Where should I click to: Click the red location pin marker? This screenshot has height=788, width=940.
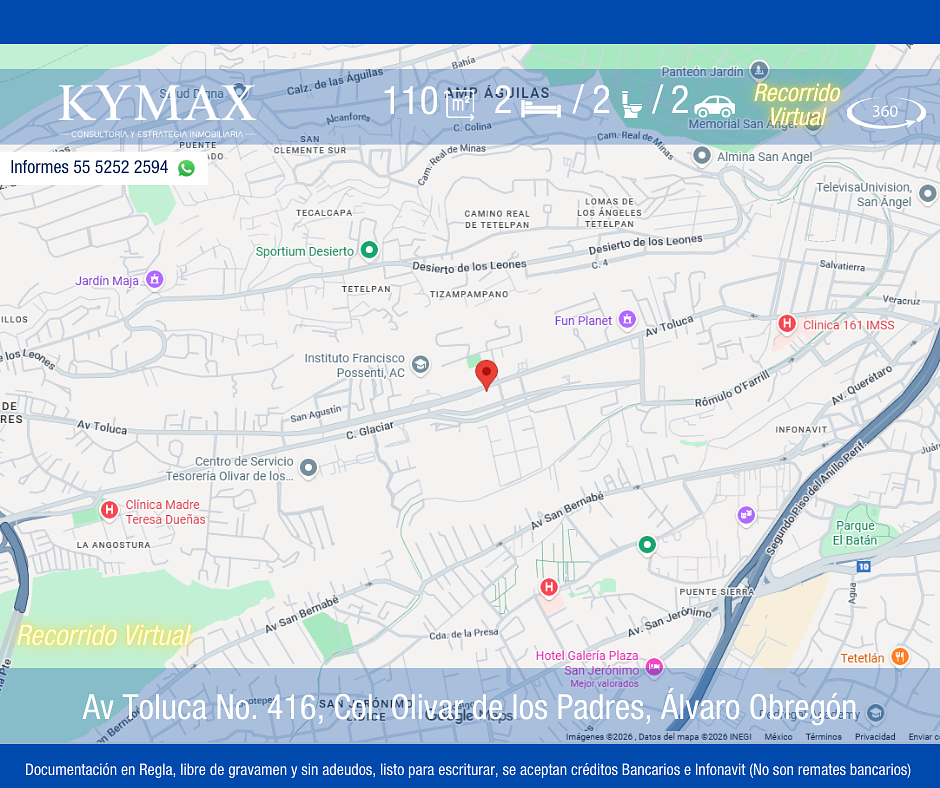[x=486, y=374]
